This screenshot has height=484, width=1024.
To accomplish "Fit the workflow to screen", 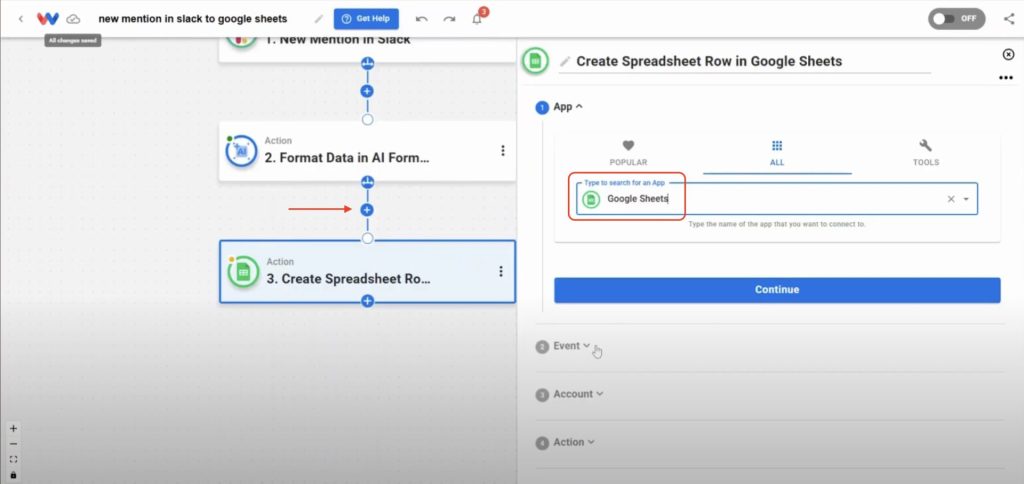I will tap(13, 460).
